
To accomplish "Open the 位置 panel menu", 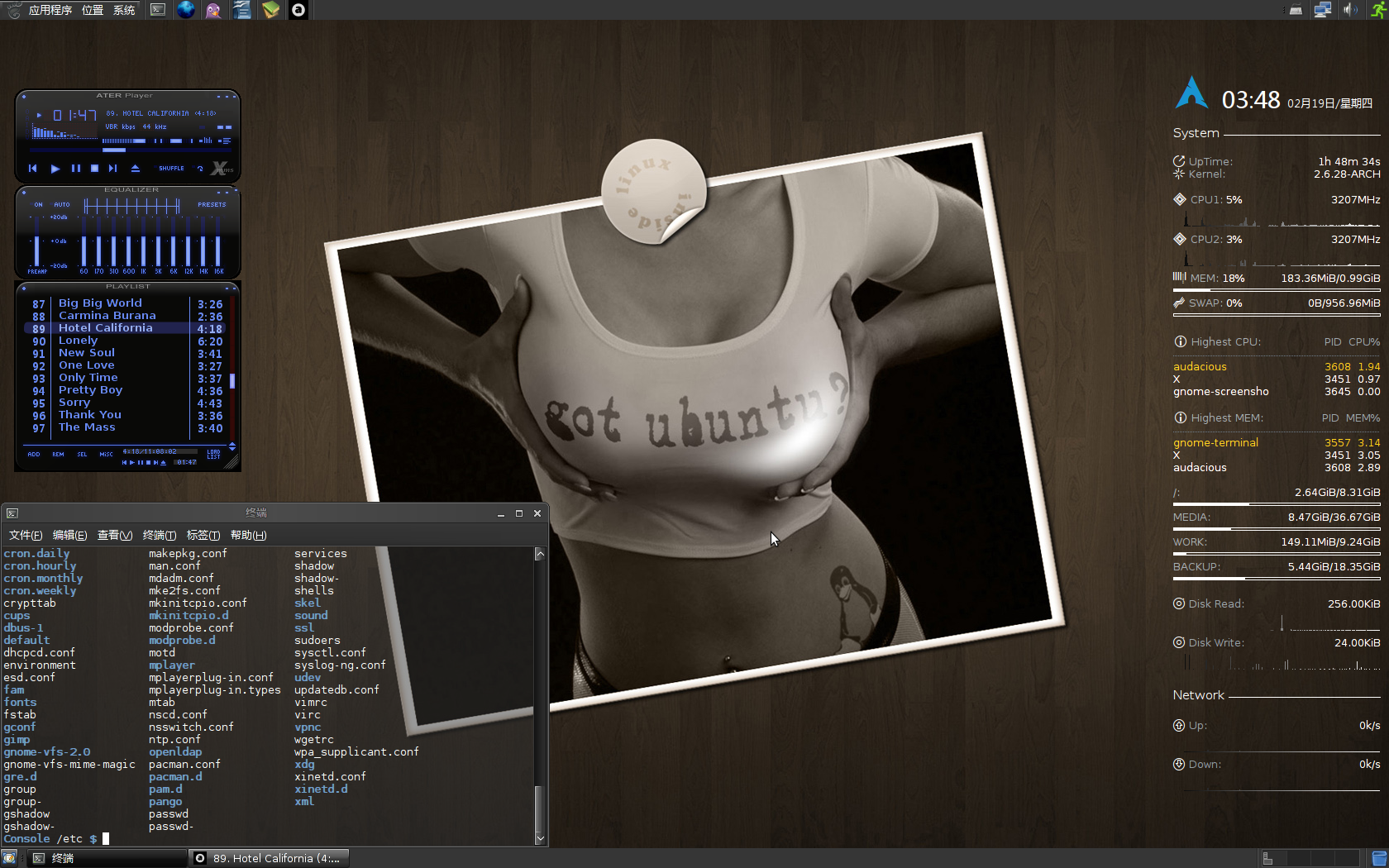I will (93, 10).
